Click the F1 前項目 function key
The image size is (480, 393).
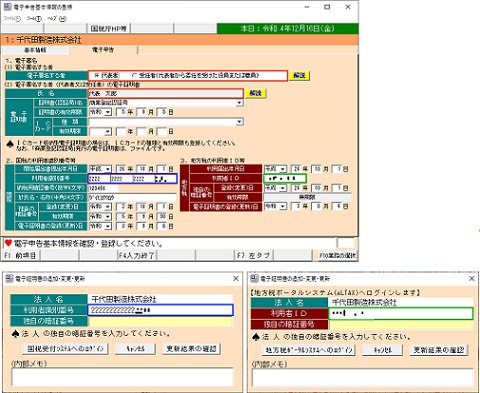pyautogui.click(x=21, y=256)
